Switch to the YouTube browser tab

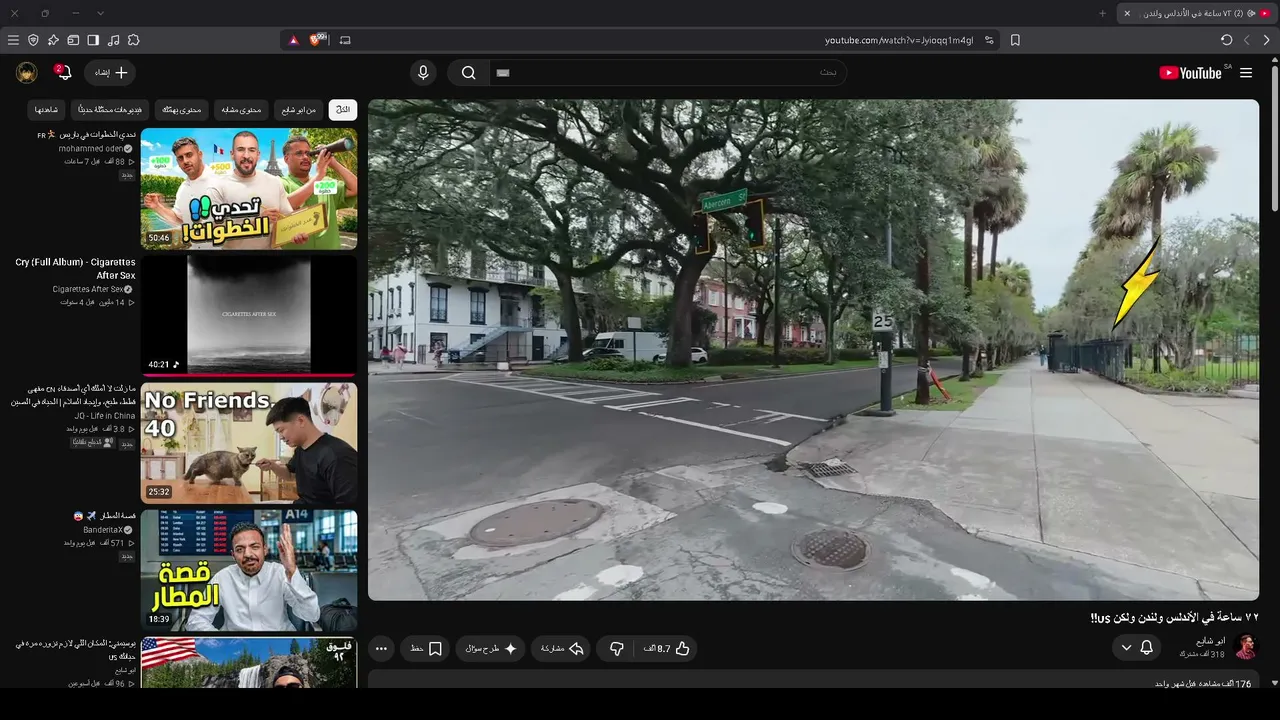[1198, 13]
